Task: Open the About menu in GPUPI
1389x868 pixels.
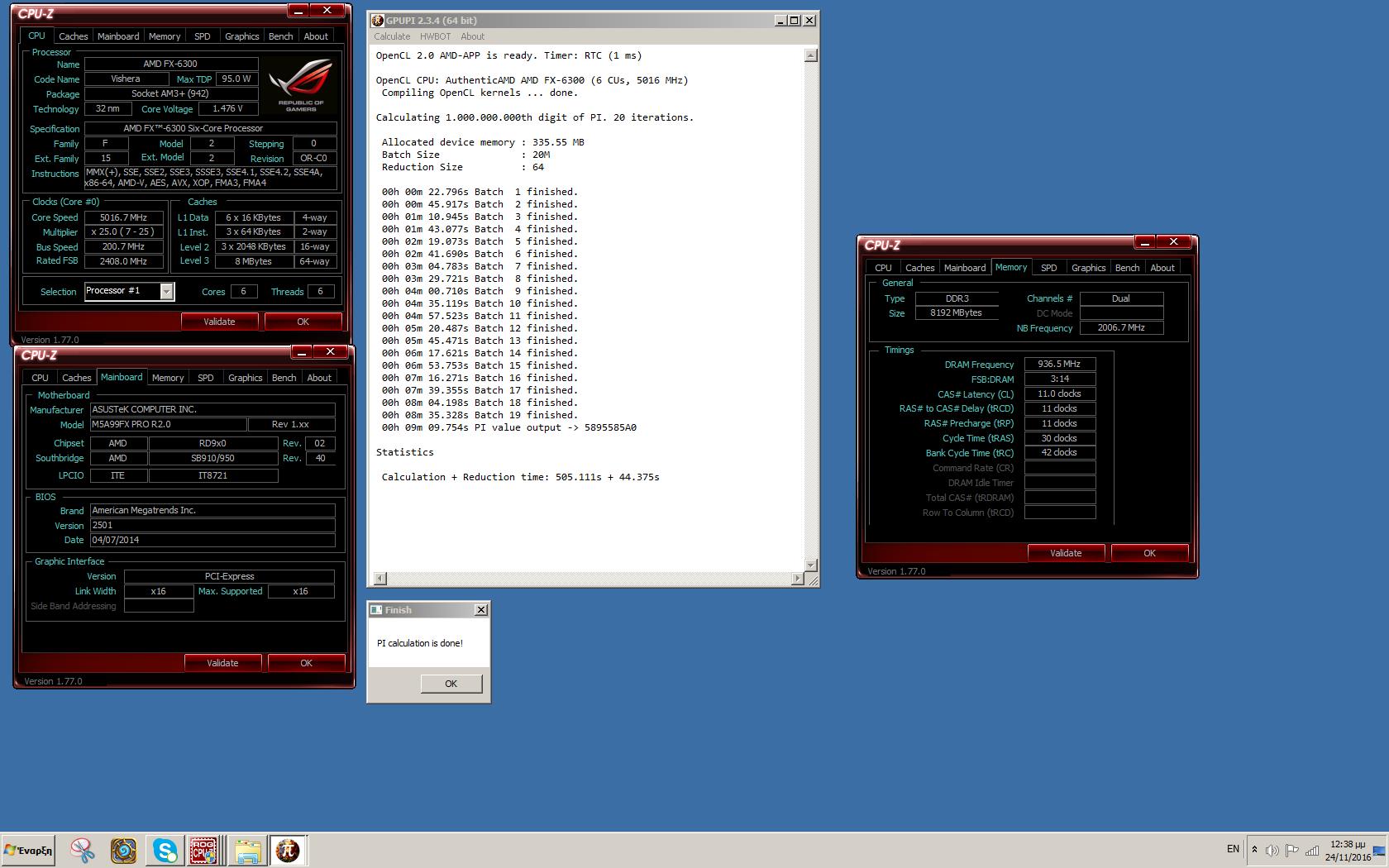Action: pyautogui.click(x=472, y=36)
